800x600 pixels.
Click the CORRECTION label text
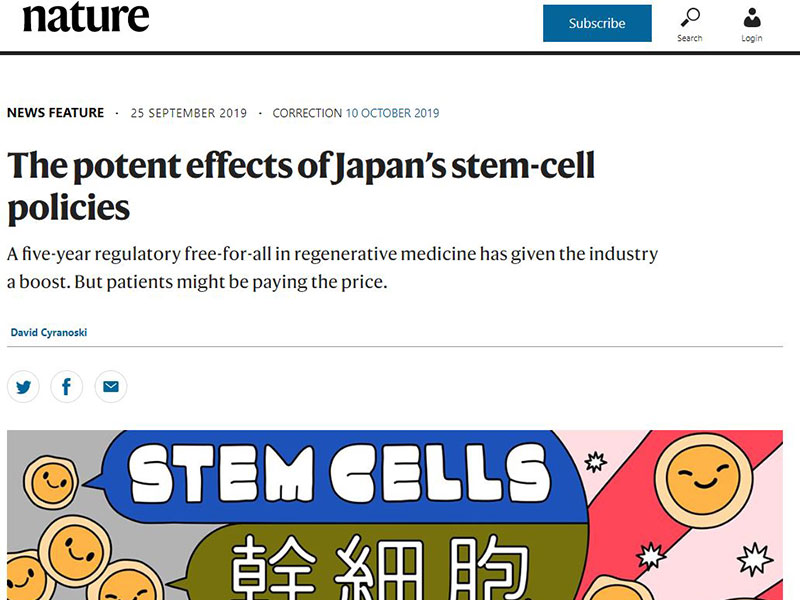[307, 113]
